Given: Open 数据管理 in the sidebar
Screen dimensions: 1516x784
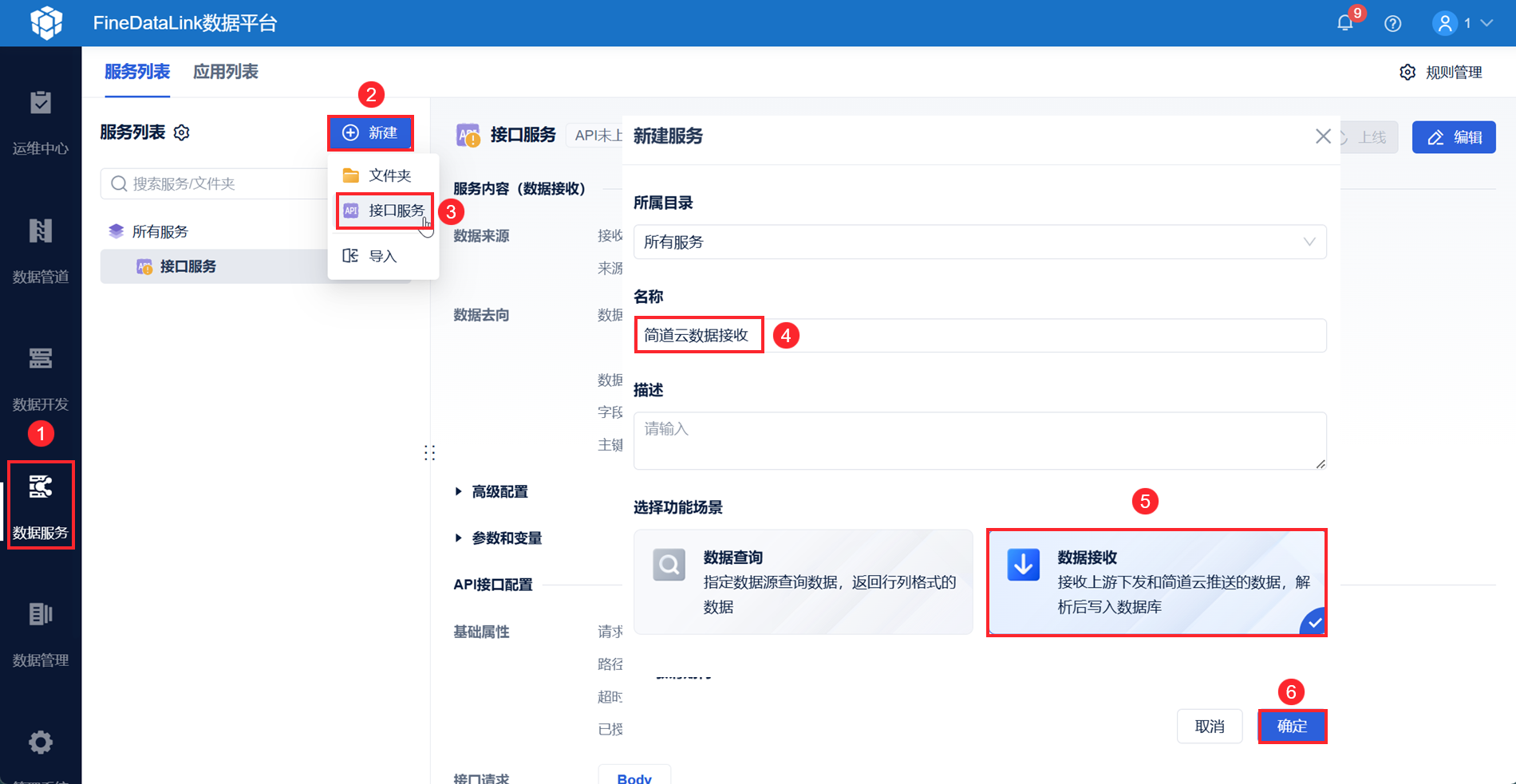Looking at the screenshot, I should pos(41,635).
